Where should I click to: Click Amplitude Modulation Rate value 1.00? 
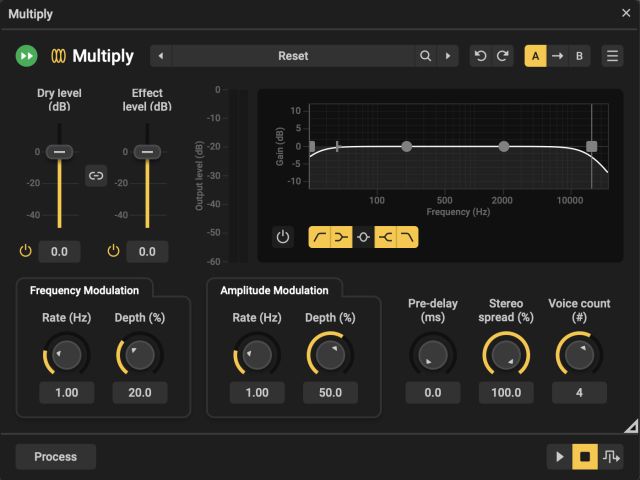click(x=257, y=393)
